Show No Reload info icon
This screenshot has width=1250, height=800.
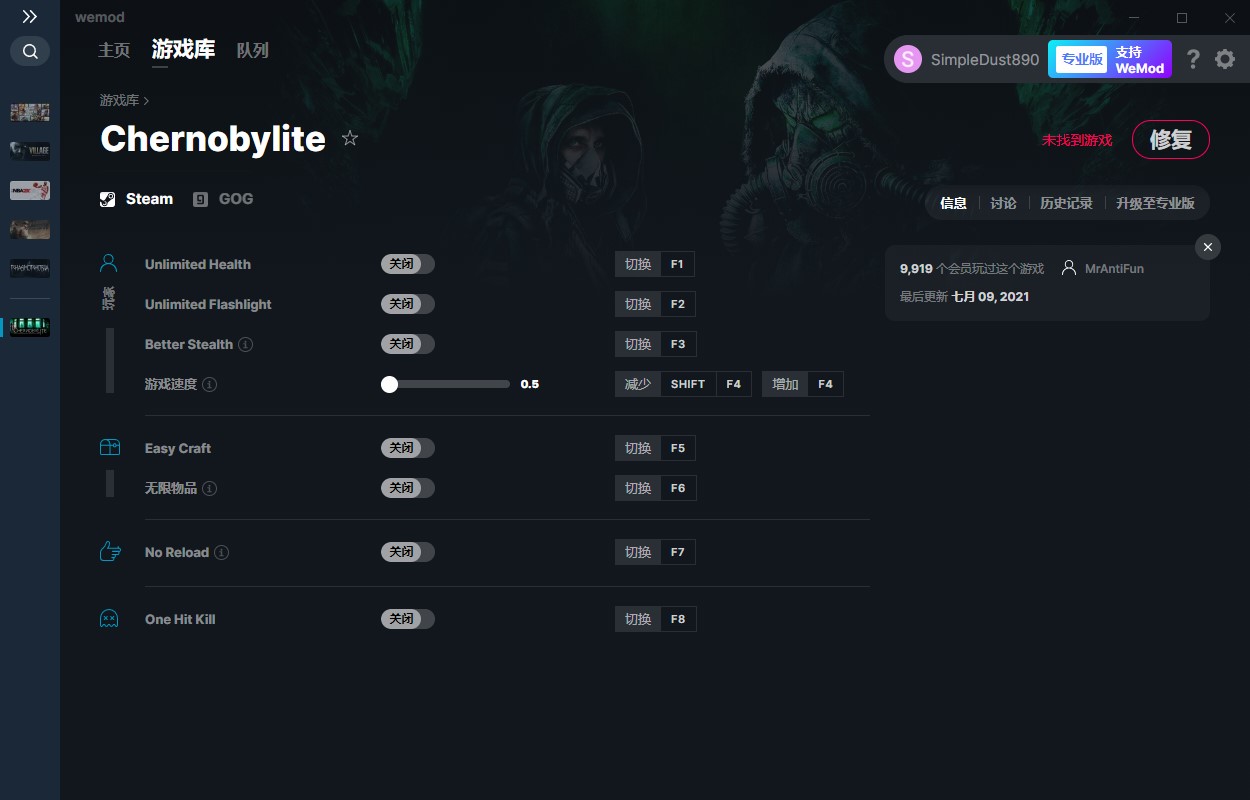pyautogui.click(x=222, y=552)
